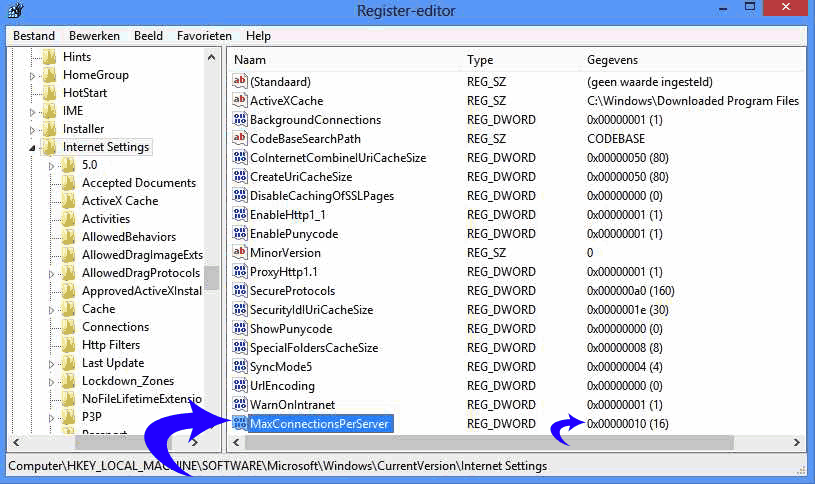815x484 pixels.
Task: Click the DWORD icon of EnablePunycode
Action: tap(240, 233)
